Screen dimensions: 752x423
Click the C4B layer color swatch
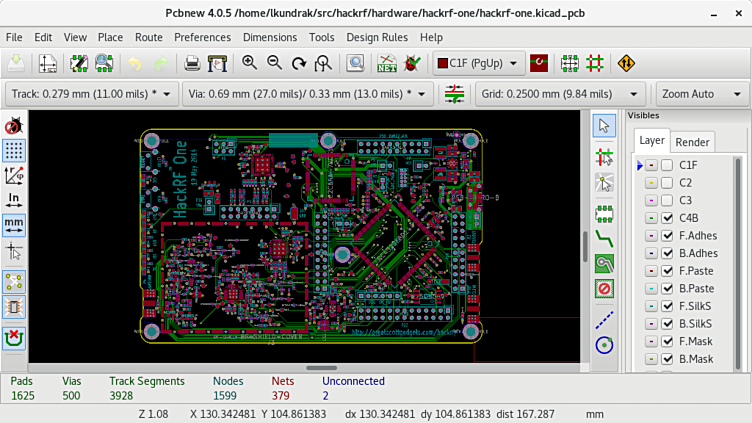[651, 218]
